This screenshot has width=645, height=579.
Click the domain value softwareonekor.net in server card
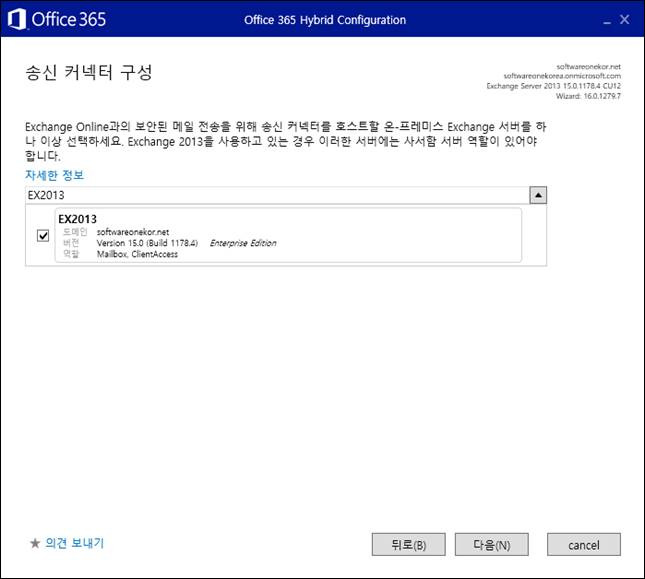(x=133, y=232)
